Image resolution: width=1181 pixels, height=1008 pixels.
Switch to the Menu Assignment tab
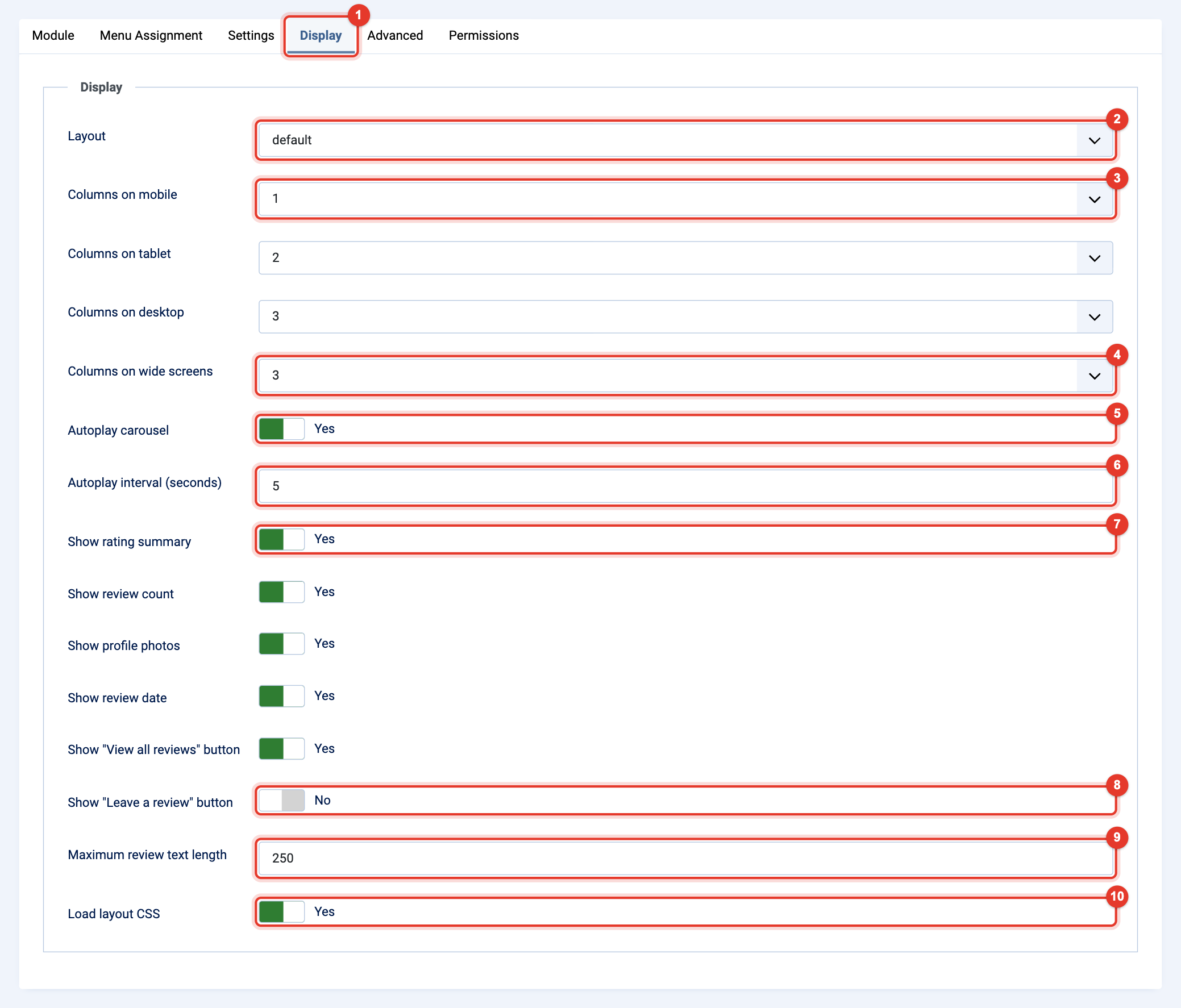coord(151,35)
